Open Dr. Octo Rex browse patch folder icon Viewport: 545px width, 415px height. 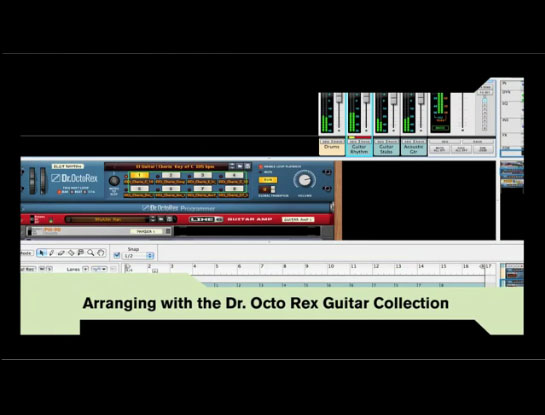(x=240, y=166)
